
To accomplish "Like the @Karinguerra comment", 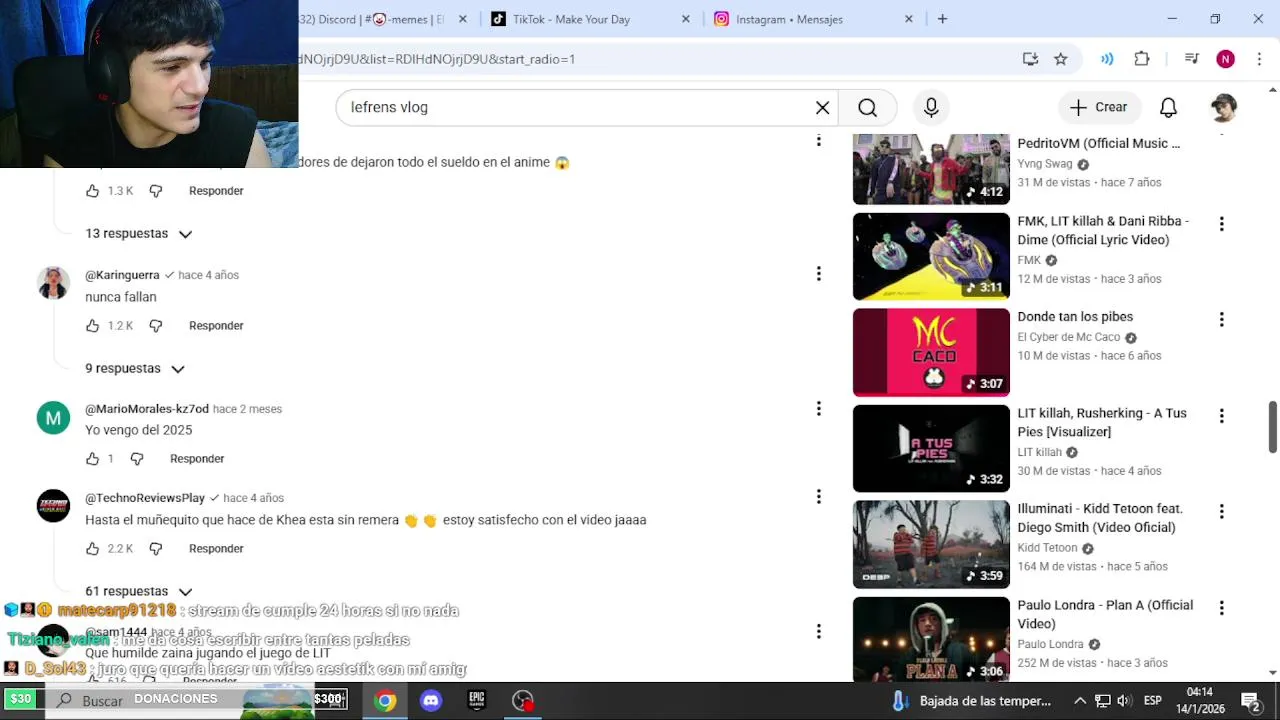I will (x=92, y=326).
